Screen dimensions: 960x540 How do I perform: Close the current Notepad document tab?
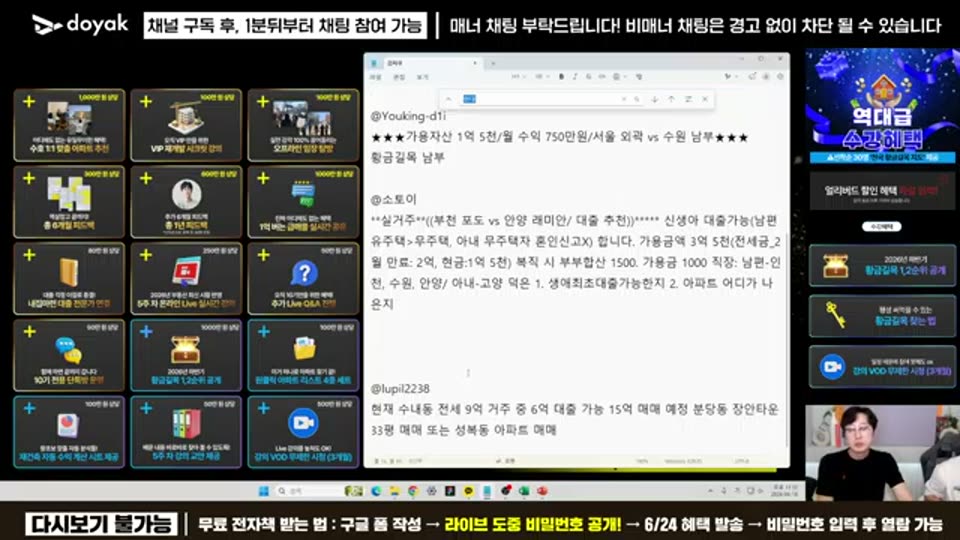click(x=474, y=63)
